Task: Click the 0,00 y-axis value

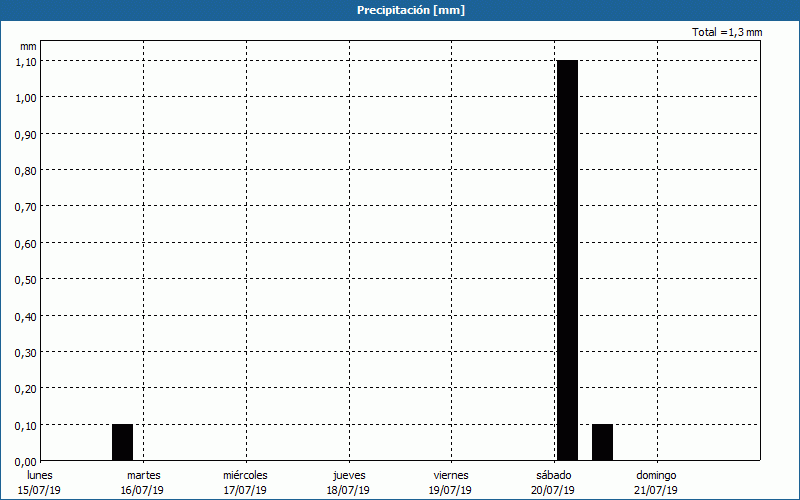Action: (26, 462)
